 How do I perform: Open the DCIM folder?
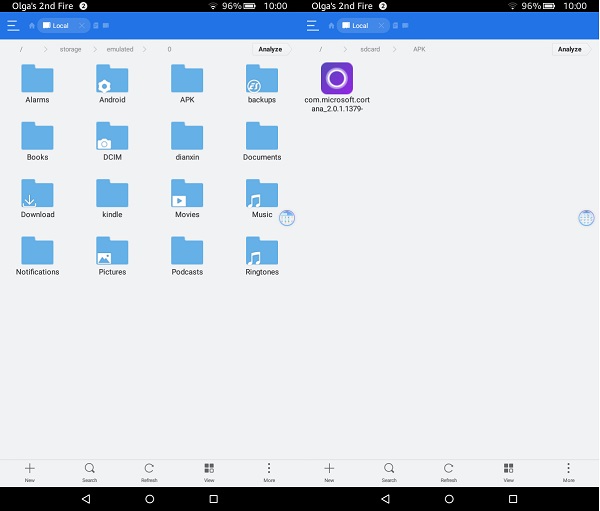[x=112, y=141]
